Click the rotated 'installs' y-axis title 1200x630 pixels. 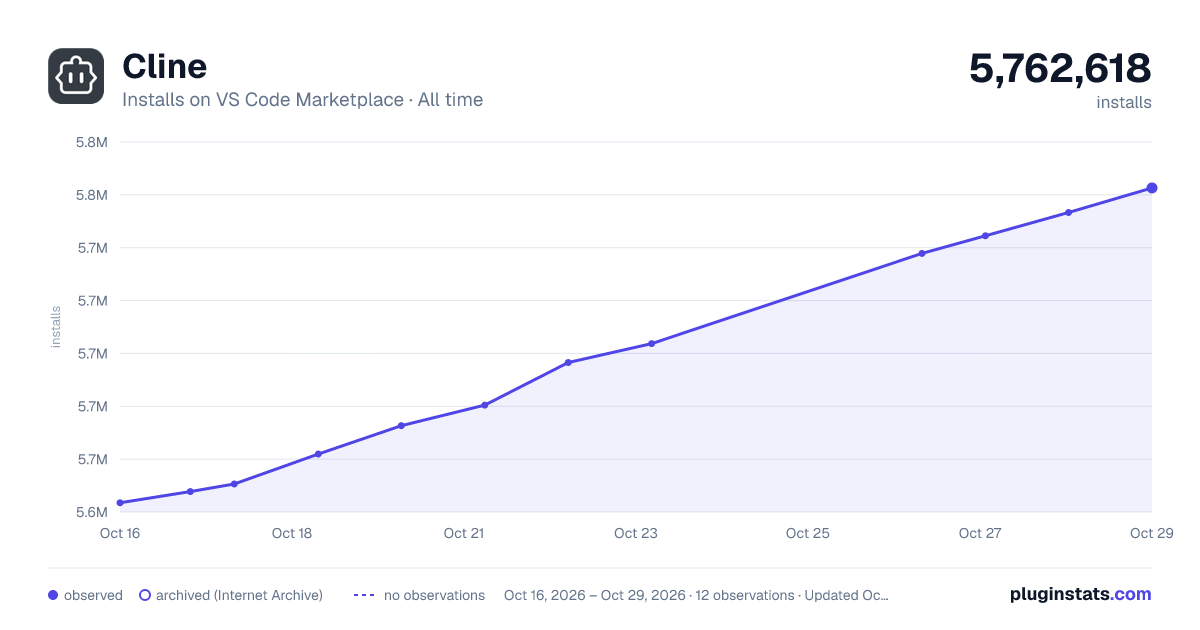click(56, 327)
